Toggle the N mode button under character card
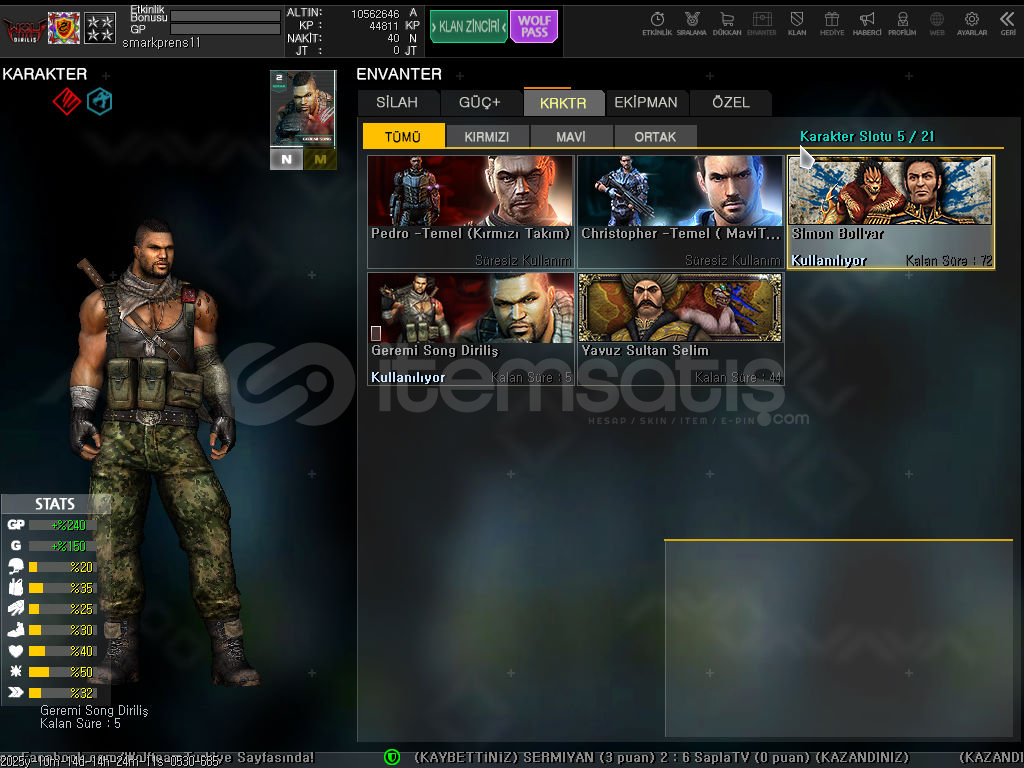This screenshot has height=768, width=1024. pos(286,159)
